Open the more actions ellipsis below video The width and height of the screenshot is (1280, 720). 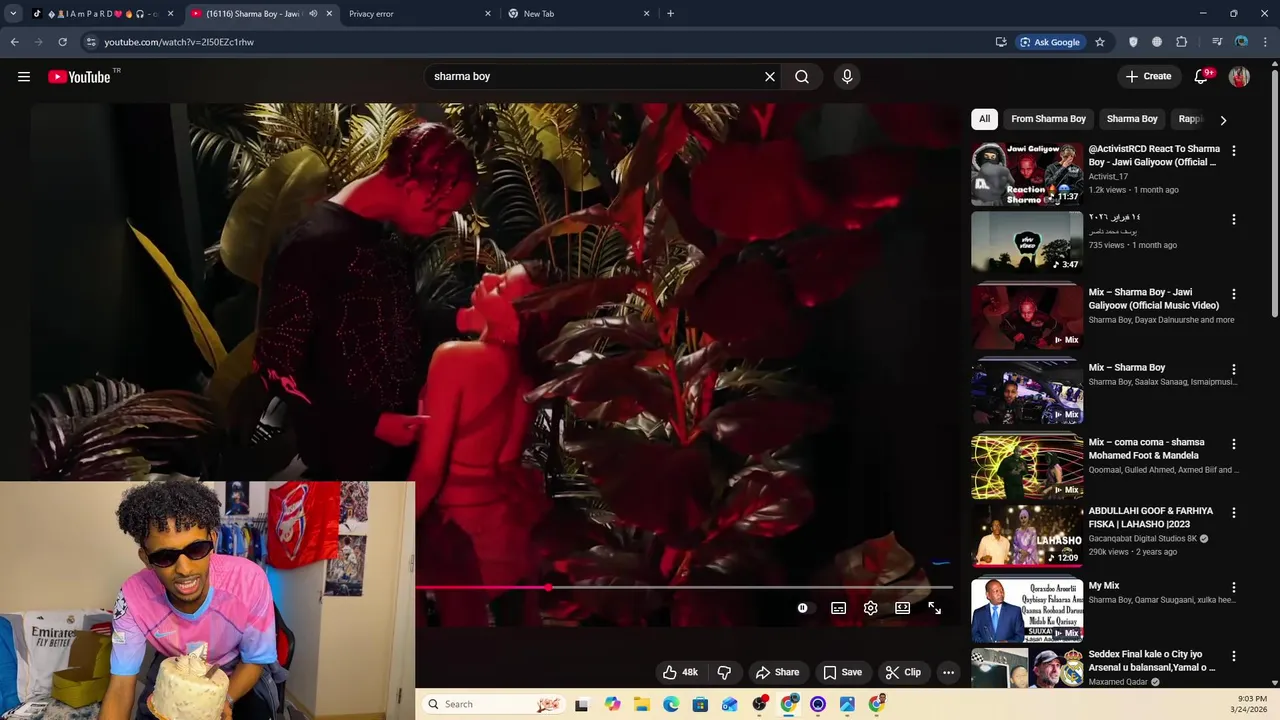tap(948, 672)
